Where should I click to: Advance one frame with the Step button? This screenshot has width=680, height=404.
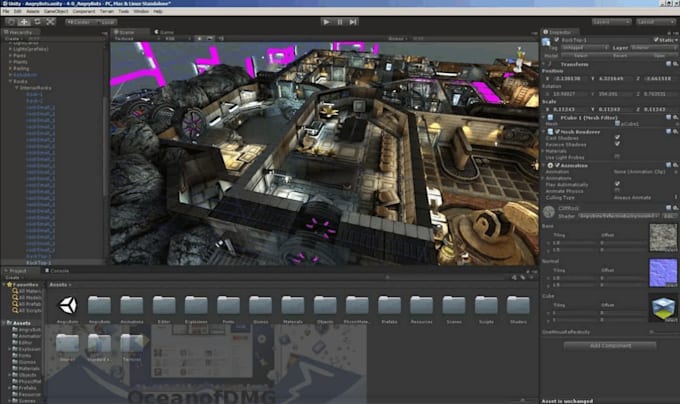(353, 22)
